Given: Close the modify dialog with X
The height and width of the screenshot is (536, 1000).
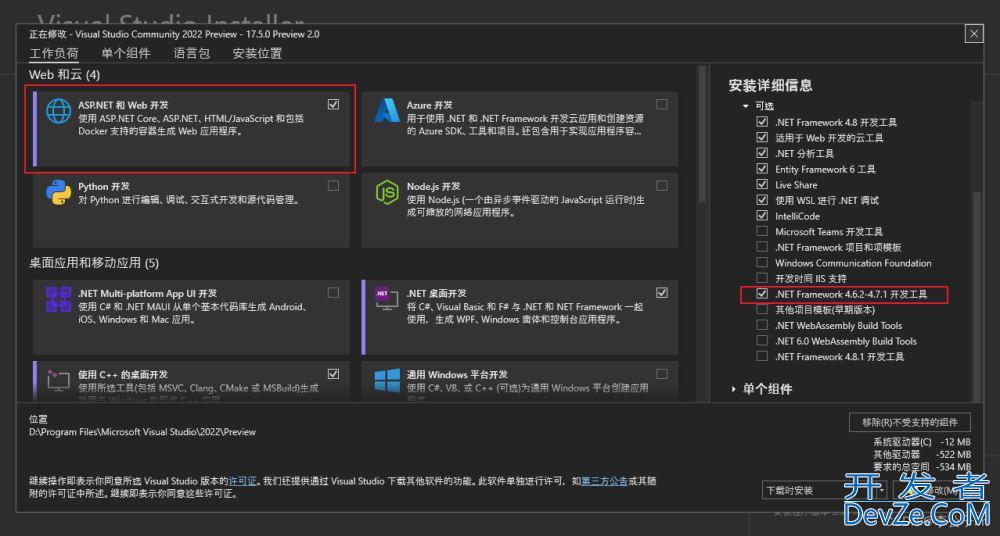Looking at the screenshot, I should tap(974, 34).
